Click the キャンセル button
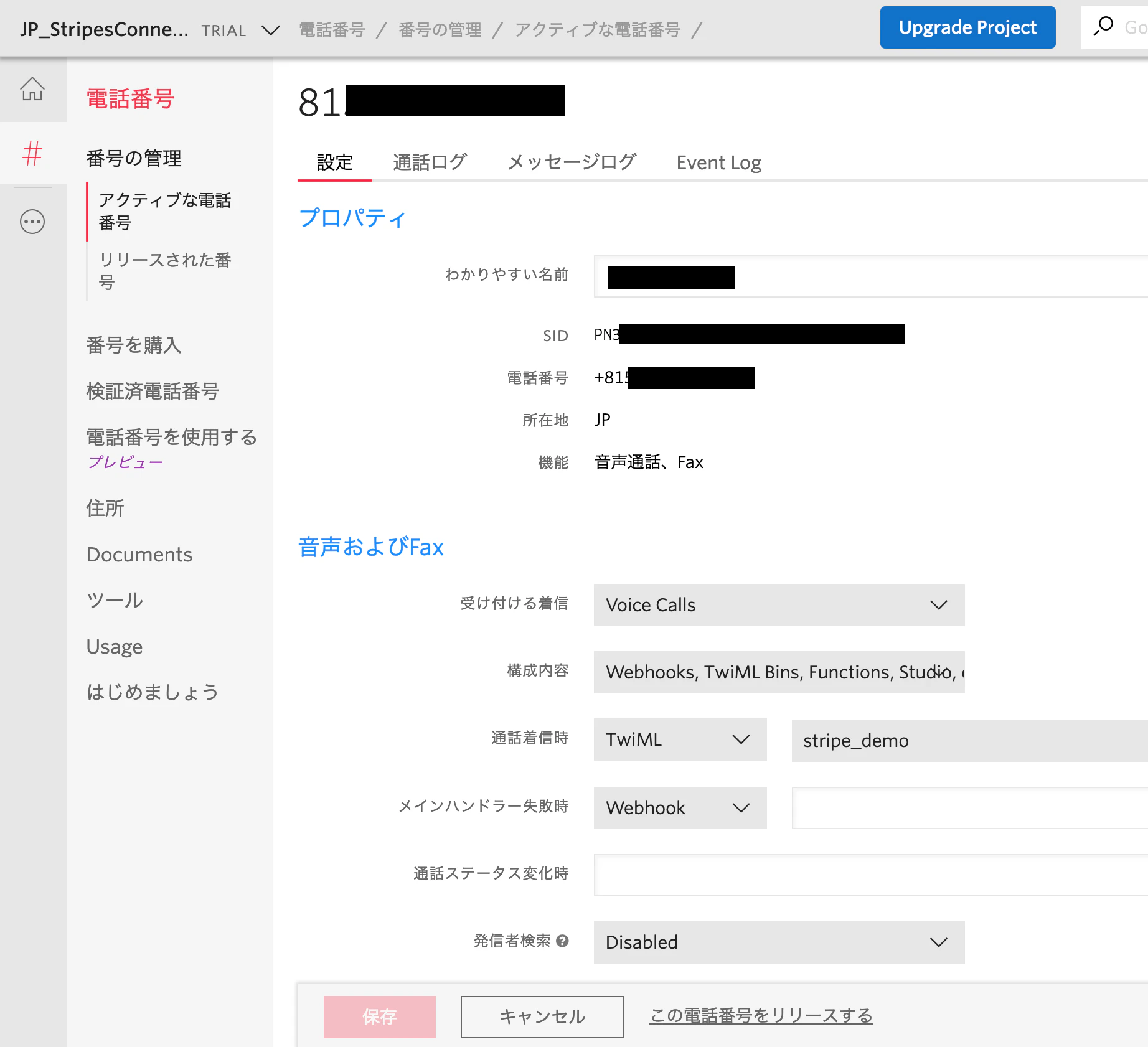The width and height of the screenshot is (1148, 1047). [542, 1017]
